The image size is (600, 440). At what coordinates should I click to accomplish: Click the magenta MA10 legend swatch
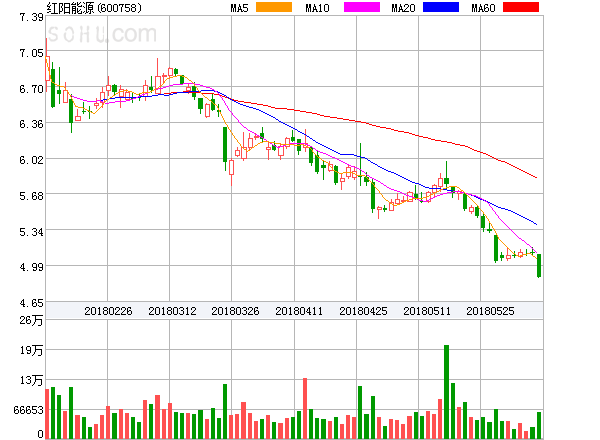pos(362,7)
